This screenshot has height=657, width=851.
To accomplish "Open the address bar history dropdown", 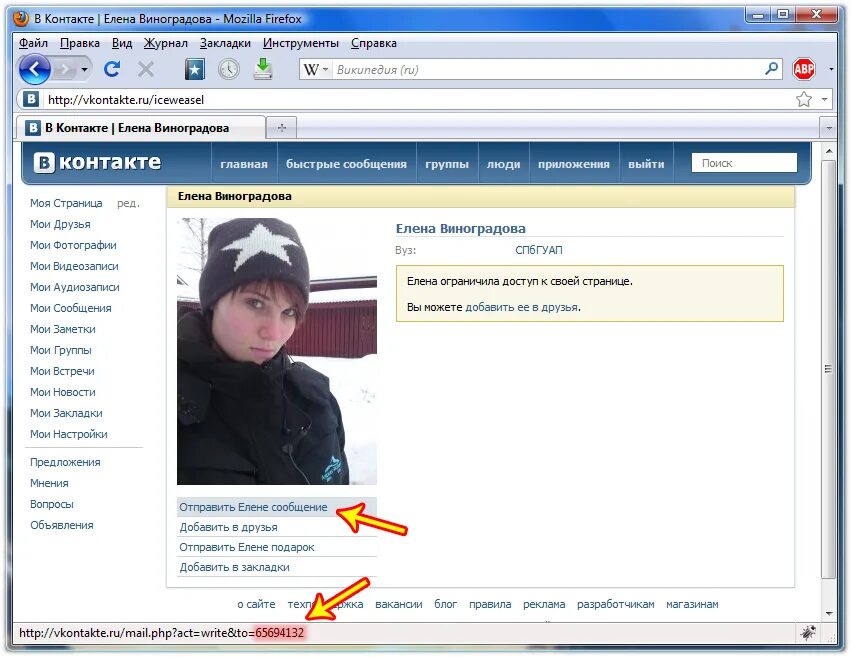I will tap(824, 99).
